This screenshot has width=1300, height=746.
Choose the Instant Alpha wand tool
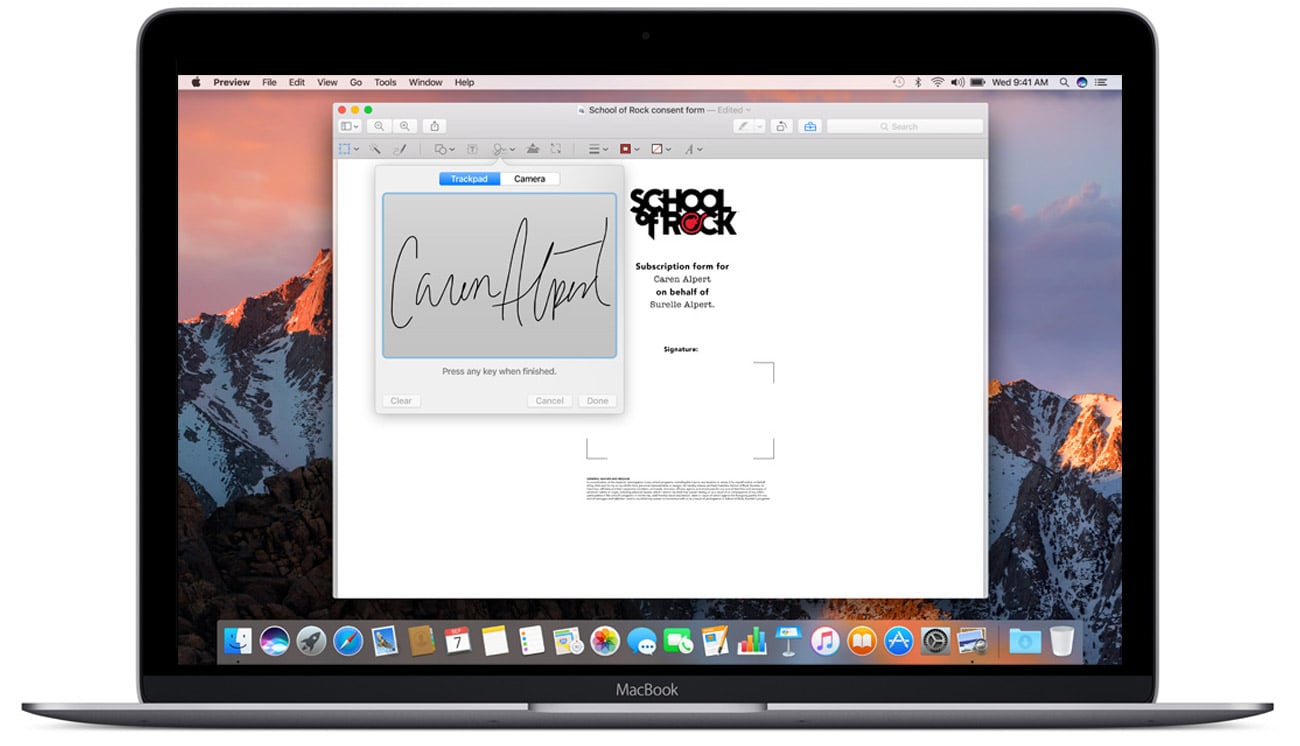(376, 149)
